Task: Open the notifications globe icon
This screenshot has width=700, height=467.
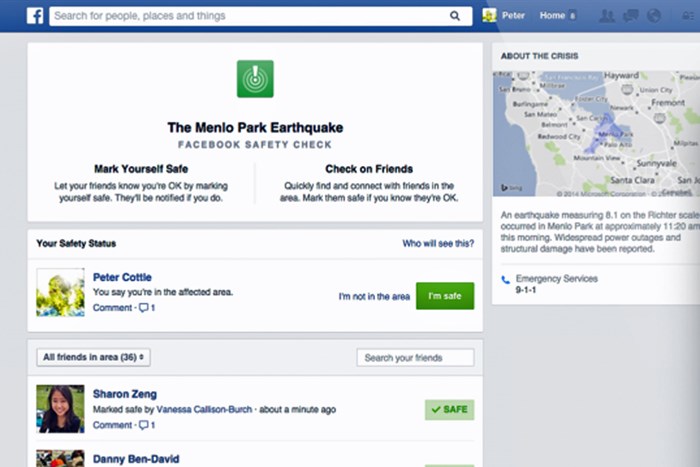Action: (x=654, y=16)
